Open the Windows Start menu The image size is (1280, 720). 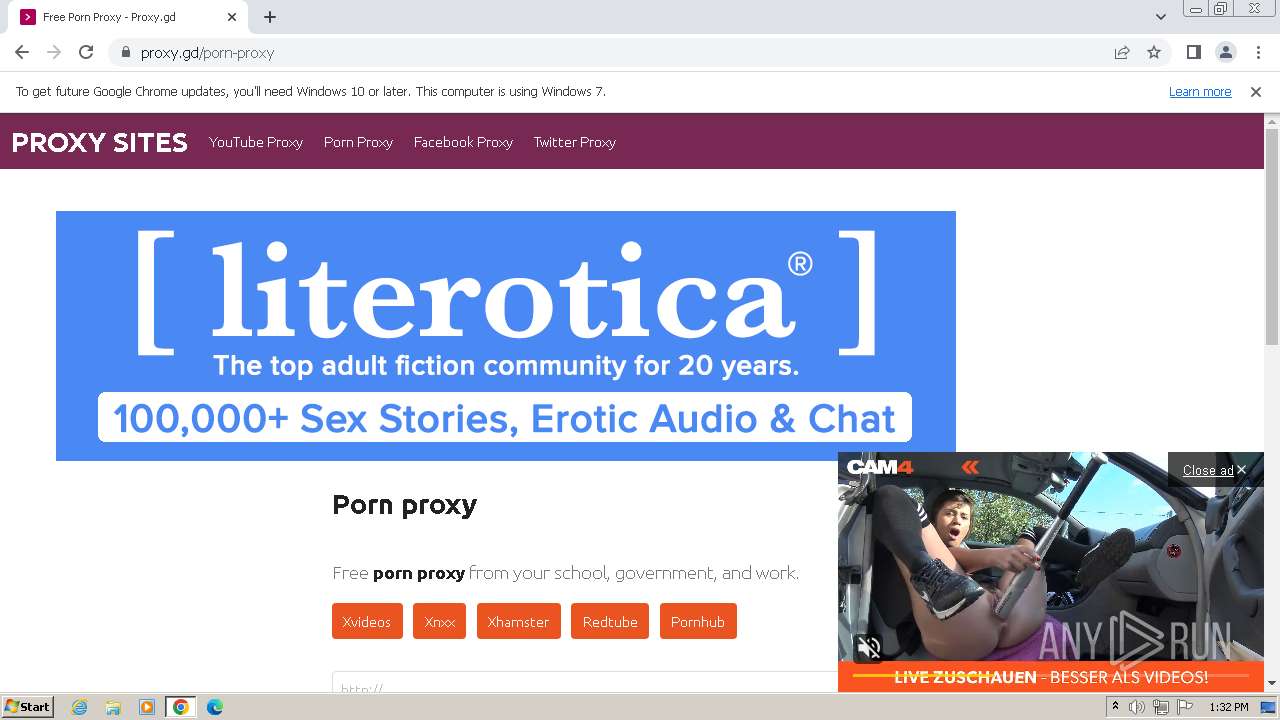(x=27, y=706)
